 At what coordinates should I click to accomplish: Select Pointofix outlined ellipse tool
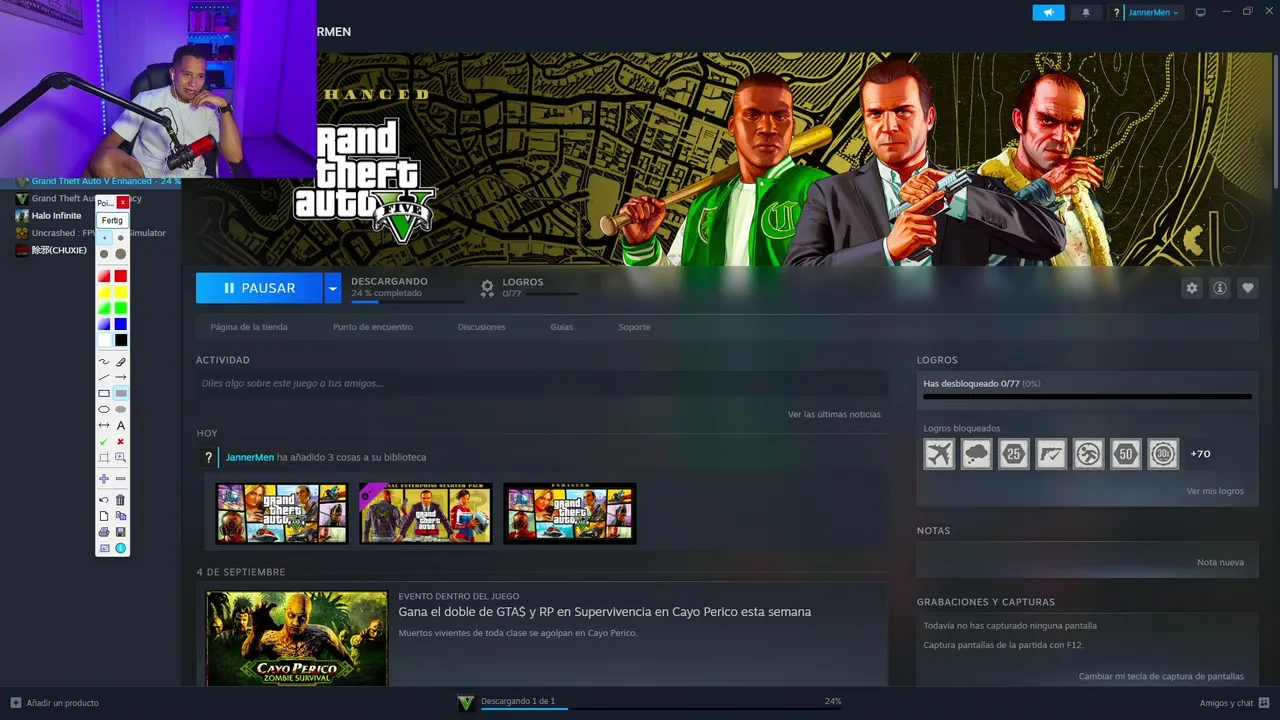click(104, 409)
